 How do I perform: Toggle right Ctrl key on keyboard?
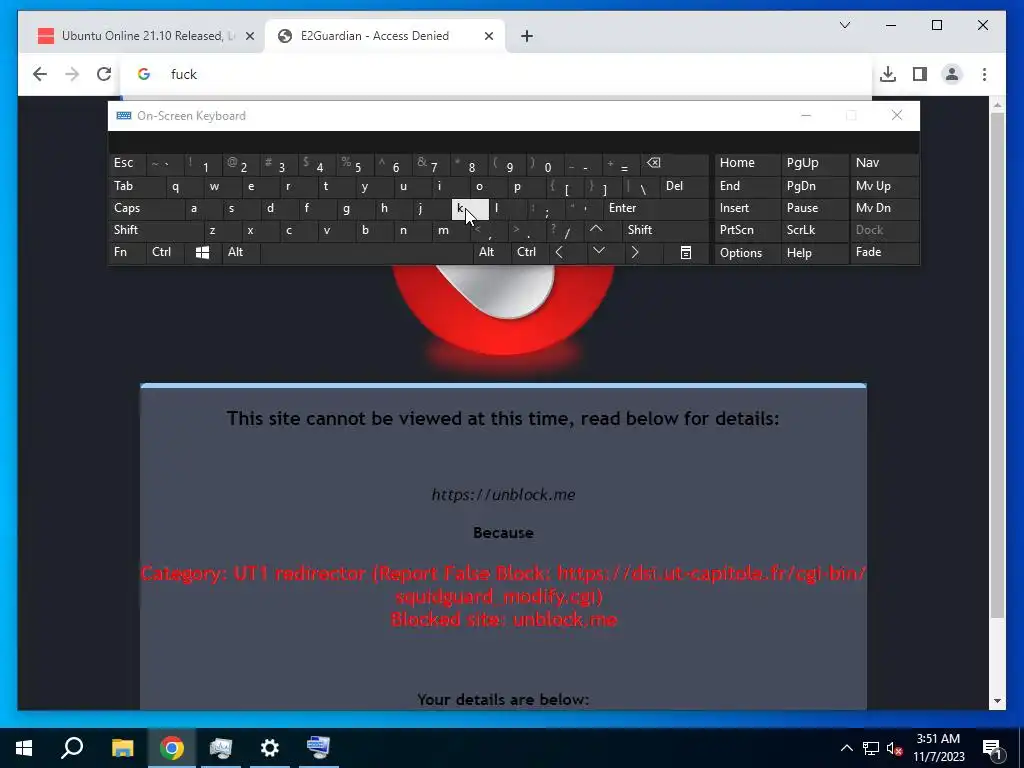pos(529,252)
